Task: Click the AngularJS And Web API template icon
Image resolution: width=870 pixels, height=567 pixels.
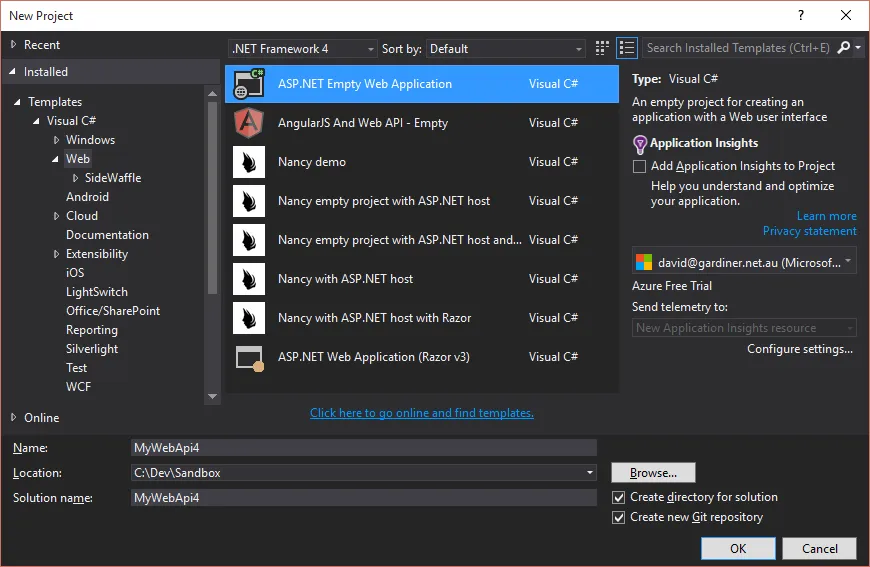Action: pyautogui.click(x=249, y=123)
